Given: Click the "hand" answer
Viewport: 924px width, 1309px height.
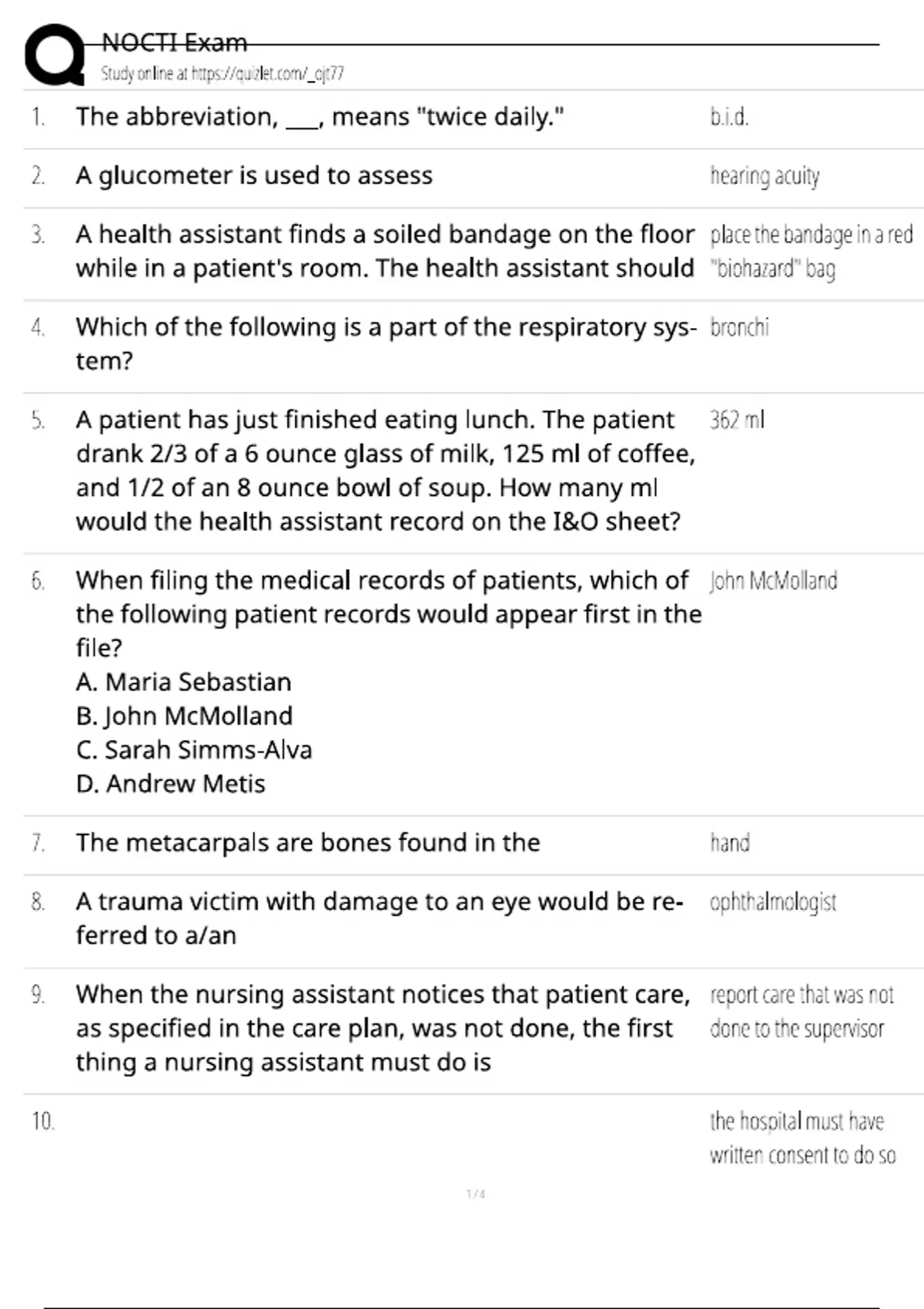Looking at the screenshot, I should 730,843.
